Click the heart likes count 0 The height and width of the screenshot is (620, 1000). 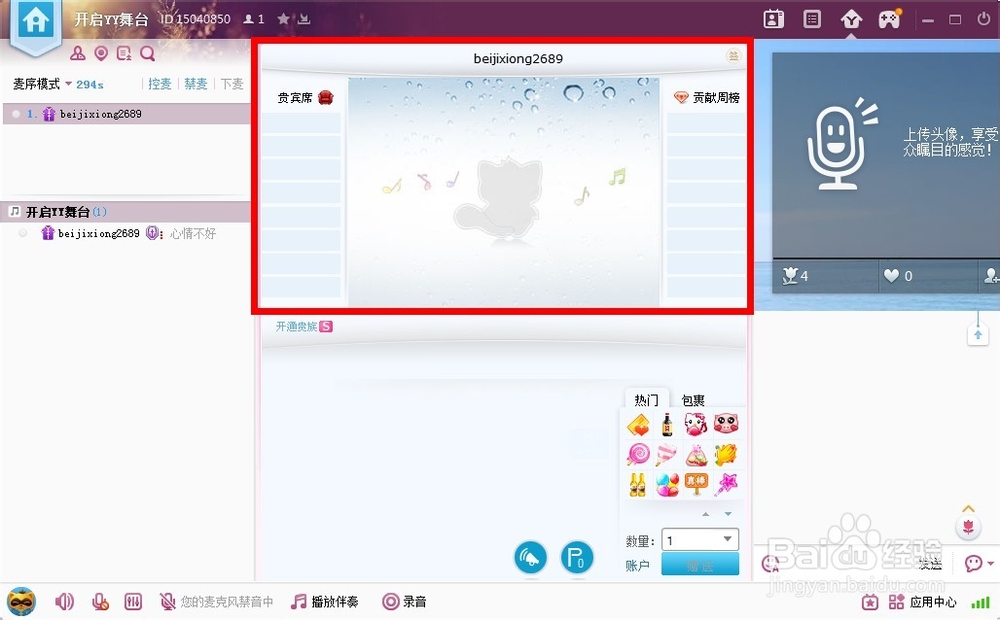coord(898,276)
